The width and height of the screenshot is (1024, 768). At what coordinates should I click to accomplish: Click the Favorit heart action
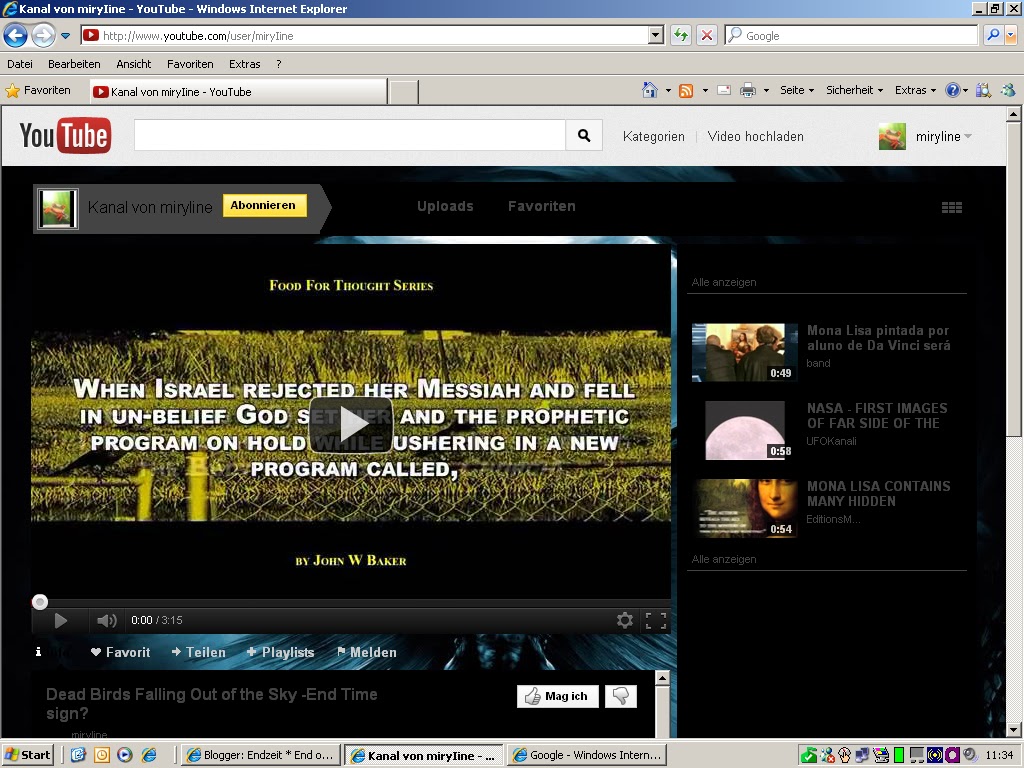120,652
